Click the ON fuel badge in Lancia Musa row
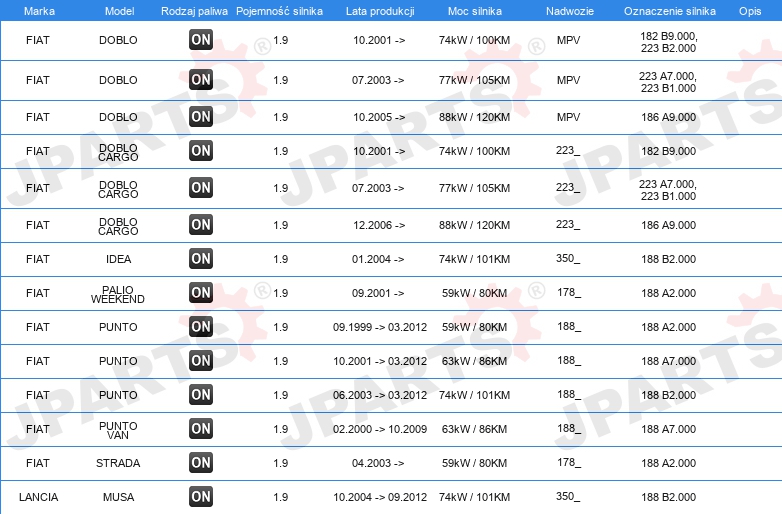782x514 pixels. tap(201, 497)
